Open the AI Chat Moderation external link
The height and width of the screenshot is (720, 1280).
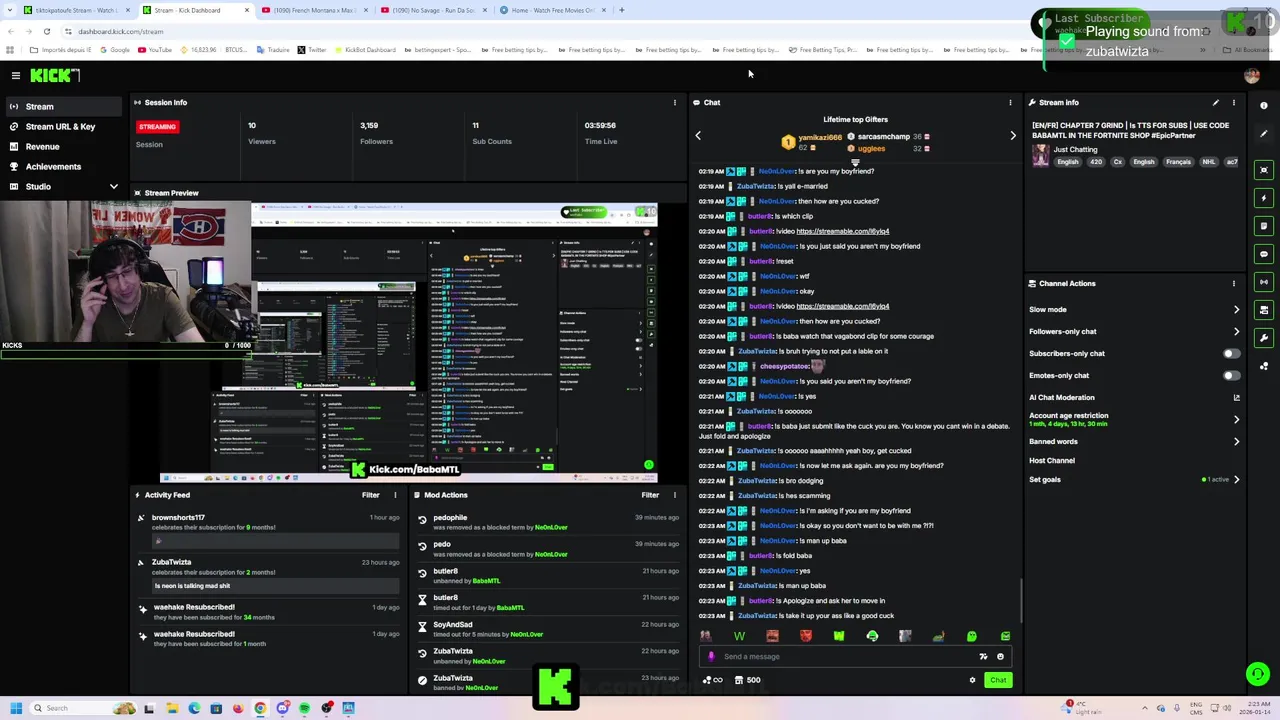point(1236,397)
